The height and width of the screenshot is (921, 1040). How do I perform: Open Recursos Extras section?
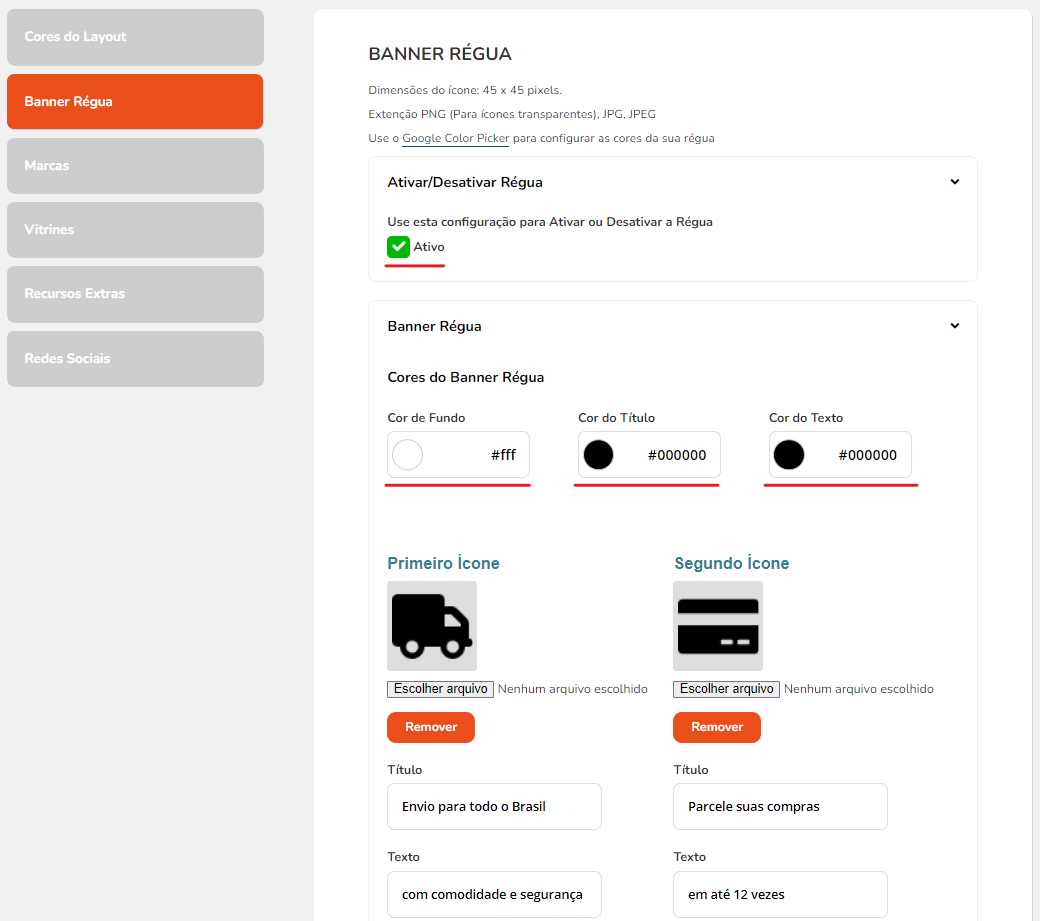[x=135, y=294]
